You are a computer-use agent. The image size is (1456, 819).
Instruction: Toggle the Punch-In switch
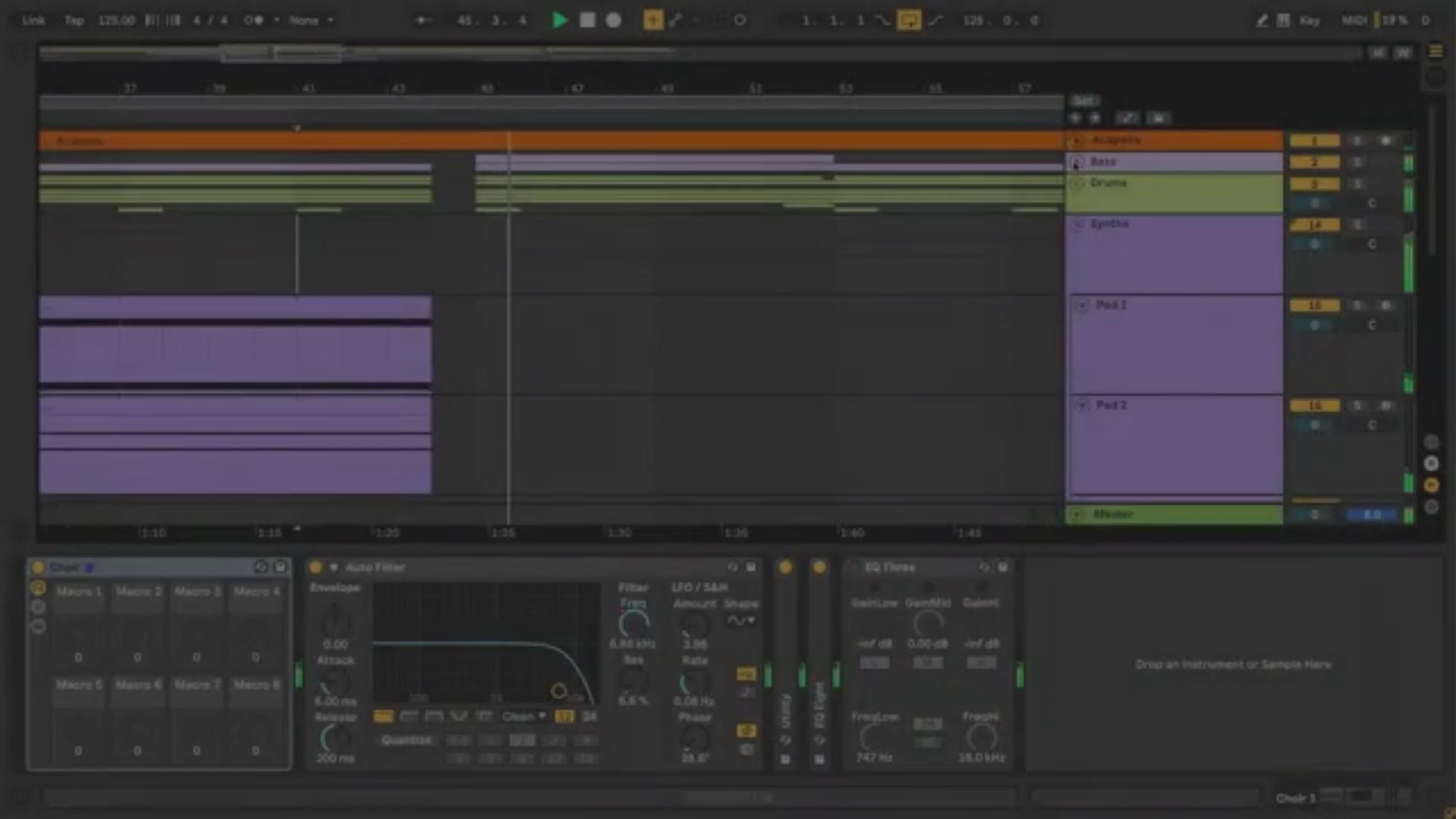tap(883, 20)
